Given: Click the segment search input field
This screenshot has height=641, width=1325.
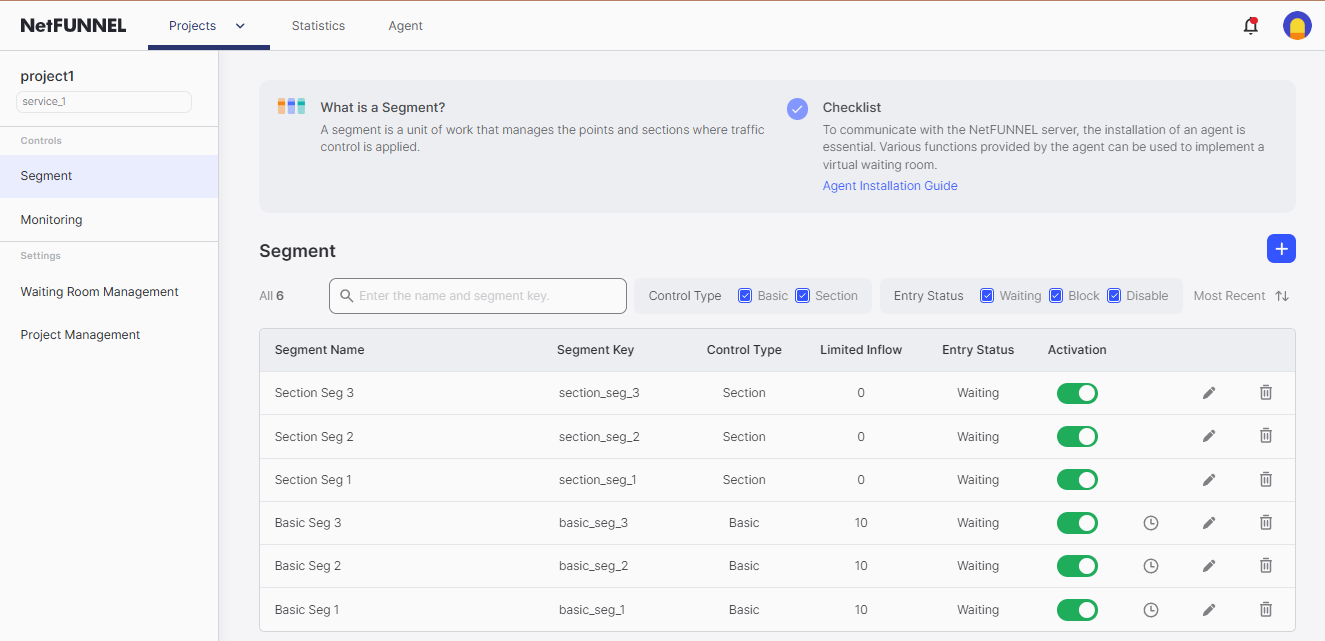Looking at the screenshot, I should click(x=477, y=295).
